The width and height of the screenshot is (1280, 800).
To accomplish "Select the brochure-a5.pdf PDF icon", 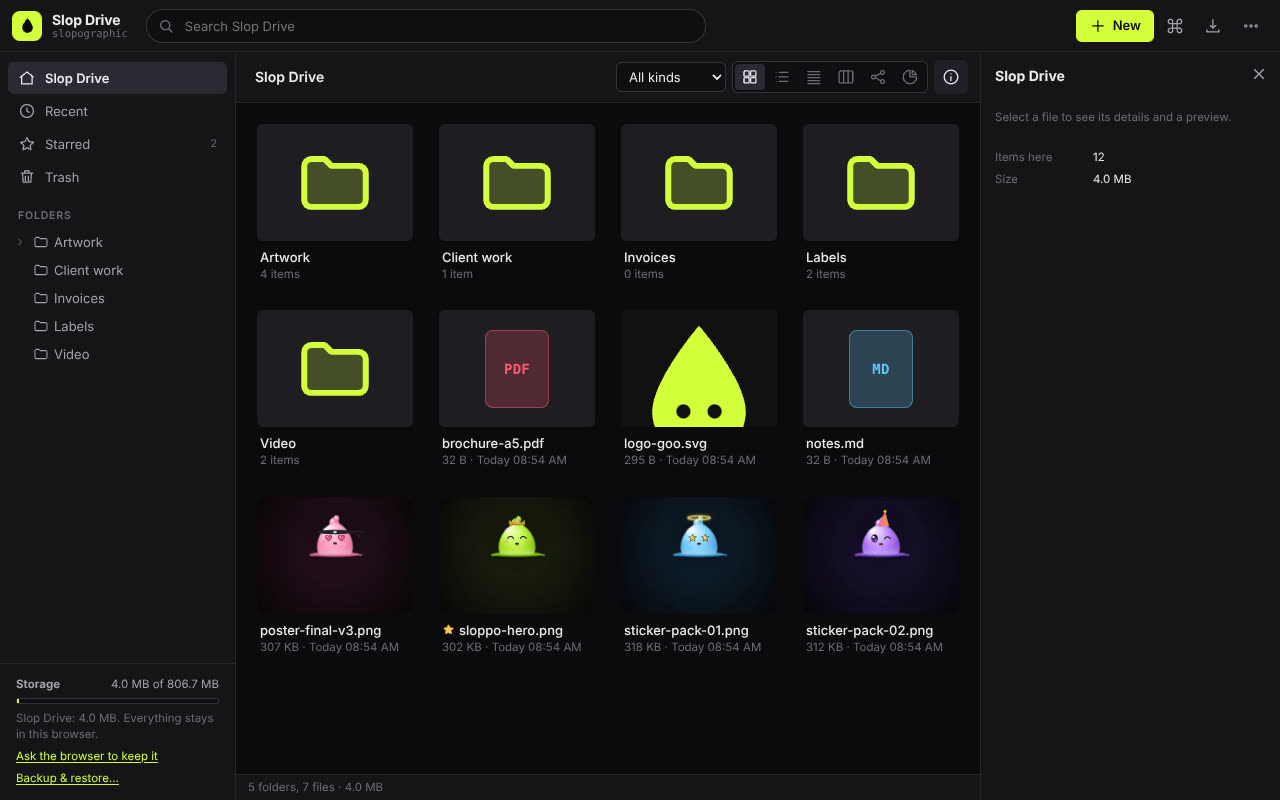I will pos(517,368).
